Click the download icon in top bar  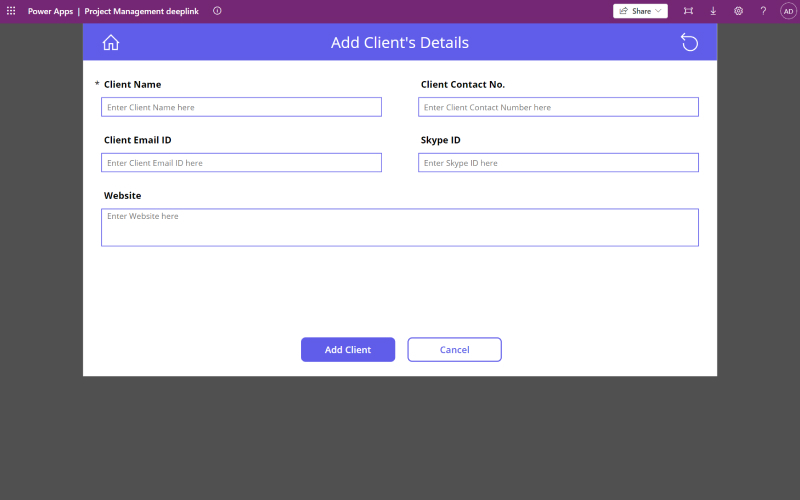point(713,11)
